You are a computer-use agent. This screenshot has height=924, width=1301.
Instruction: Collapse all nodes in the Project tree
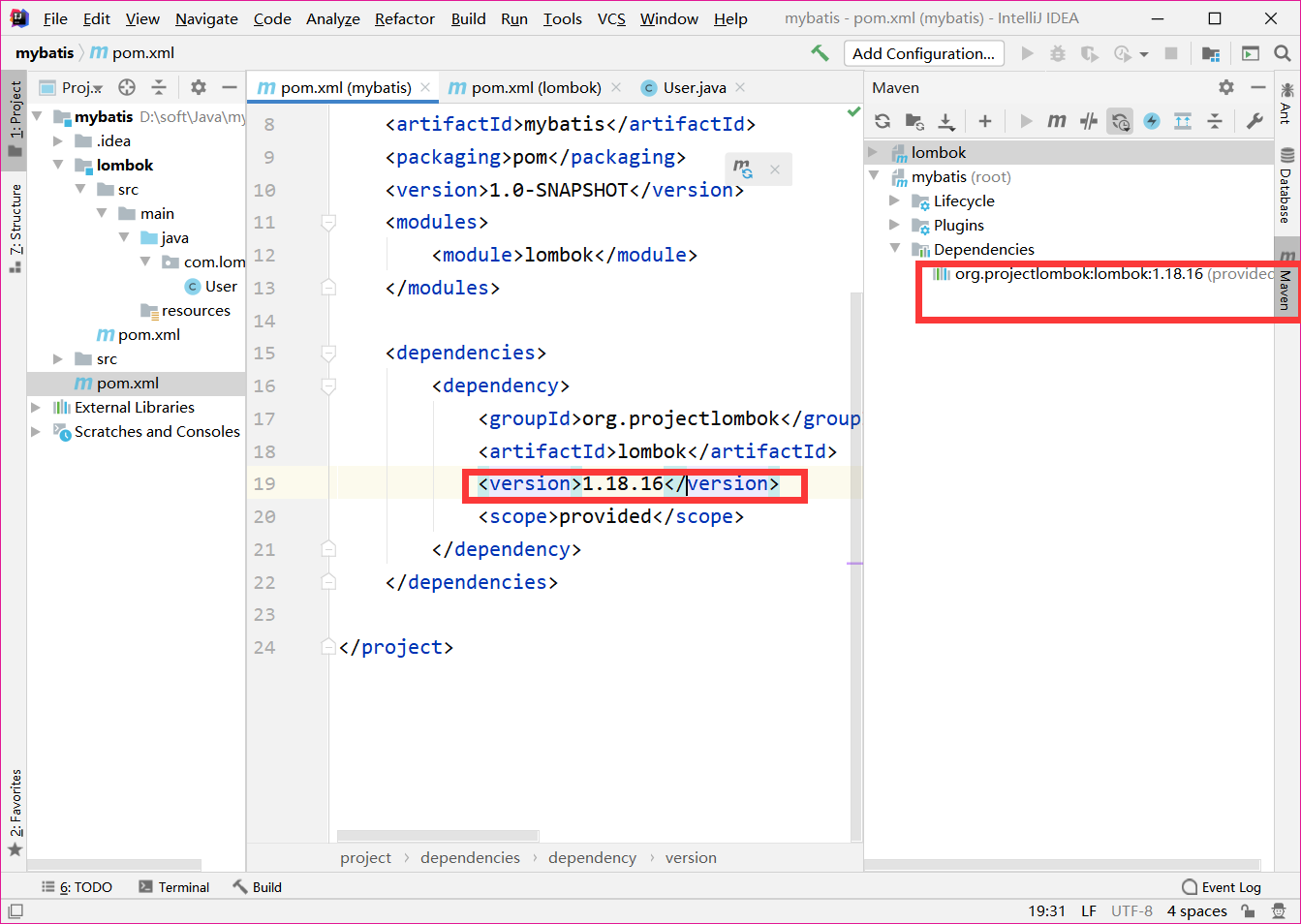pos(159,87)
